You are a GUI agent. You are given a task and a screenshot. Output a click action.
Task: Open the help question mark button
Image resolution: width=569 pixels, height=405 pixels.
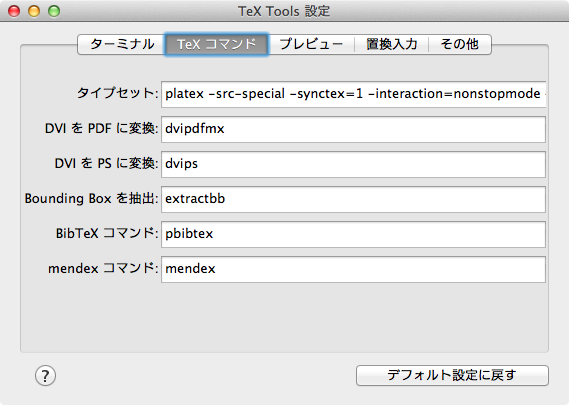(x=45, y=376)
